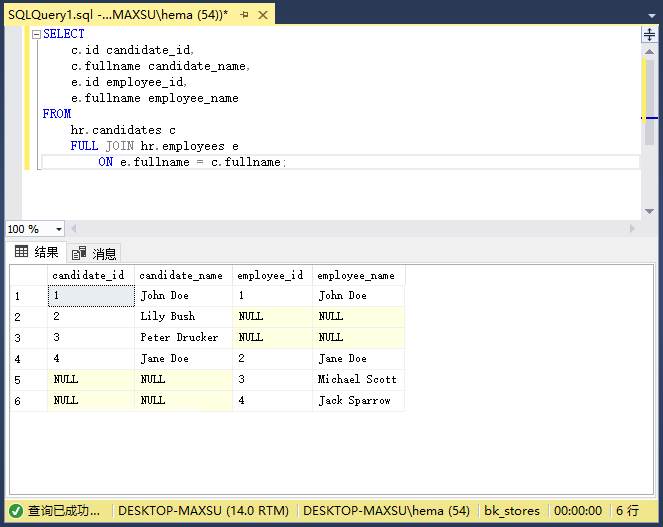This screenshot has height=527, width=663.
Task: Click the editor scroll up arrow
Action: tap(649, 52)
